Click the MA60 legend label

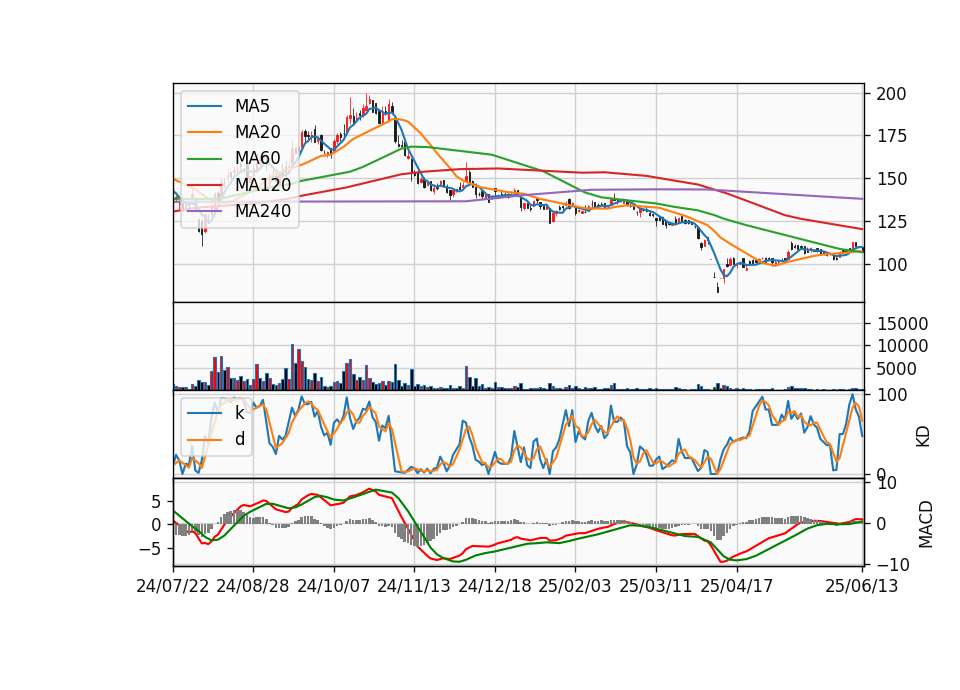point(257,158)
